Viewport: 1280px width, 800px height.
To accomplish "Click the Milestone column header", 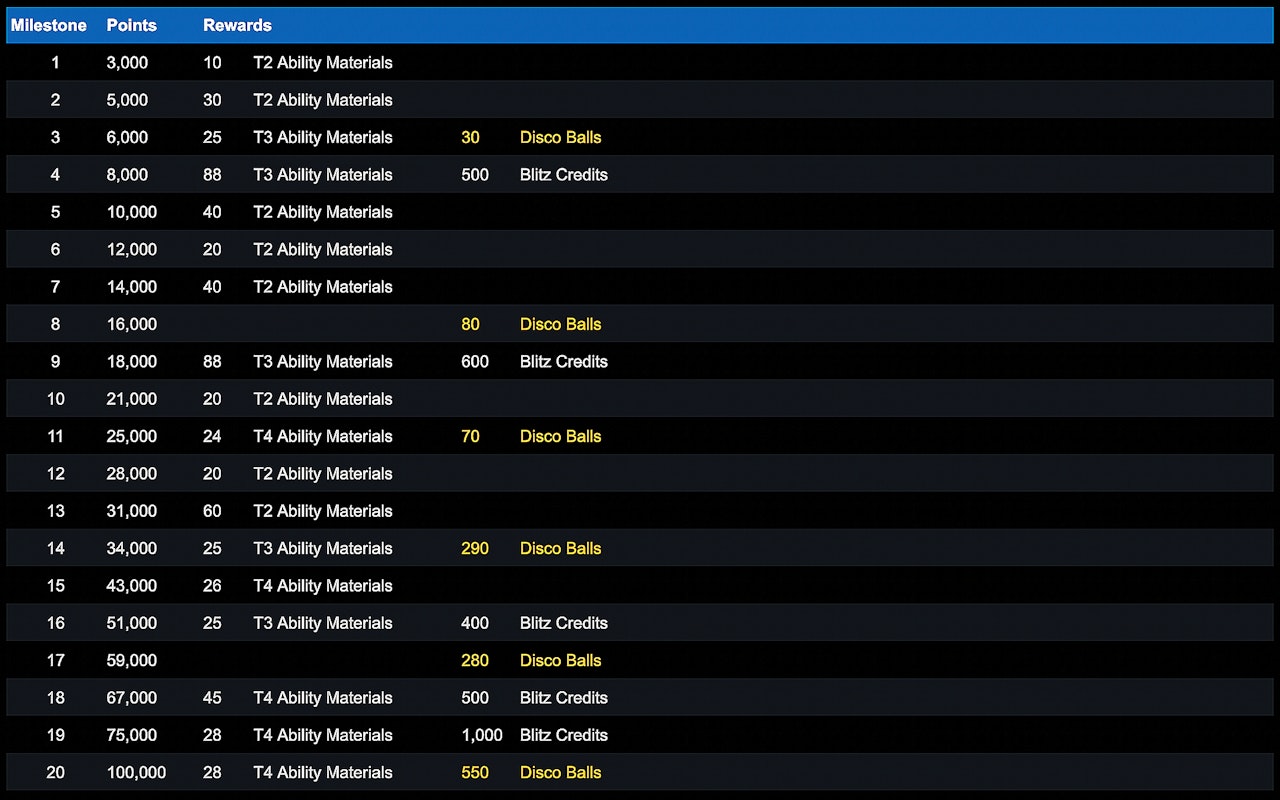I will (49, 25).
